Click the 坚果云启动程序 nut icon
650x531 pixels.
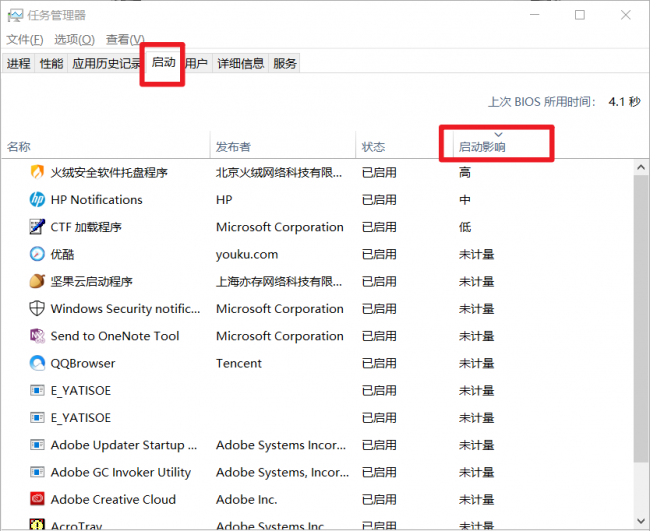coord(37,281)
